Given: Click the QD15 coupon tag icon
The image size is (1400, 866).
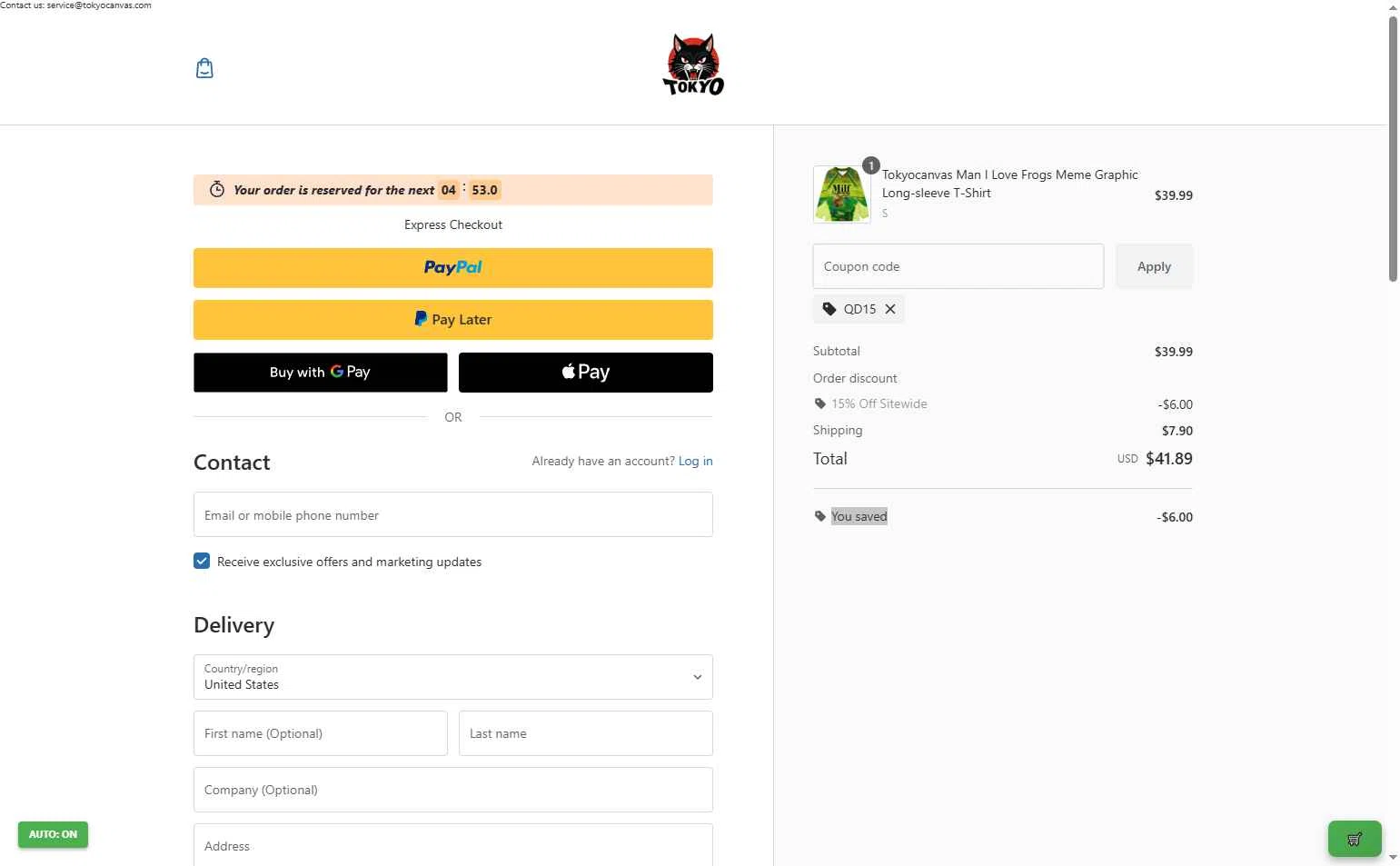Looking at the screenshot, I should 829,309.
